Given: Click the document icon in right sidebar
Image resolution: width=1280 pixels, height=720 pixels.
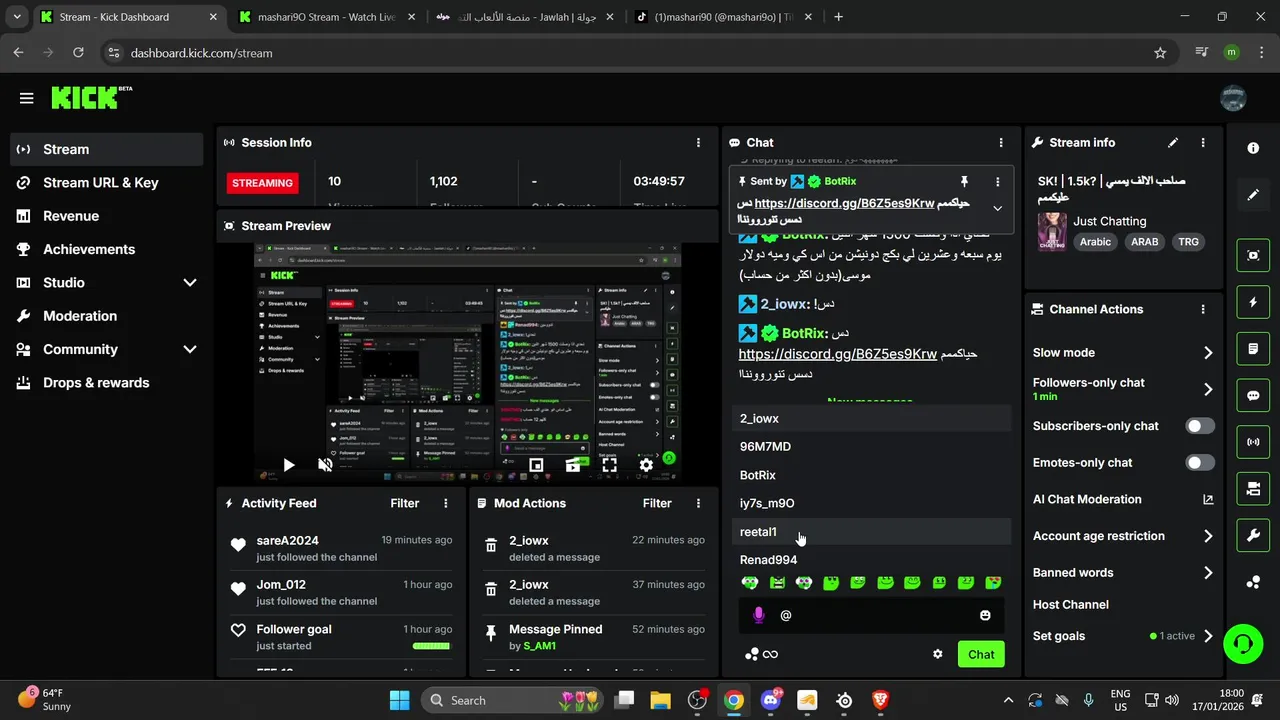Looking at the screenshot, I should tap(1253, 349).
